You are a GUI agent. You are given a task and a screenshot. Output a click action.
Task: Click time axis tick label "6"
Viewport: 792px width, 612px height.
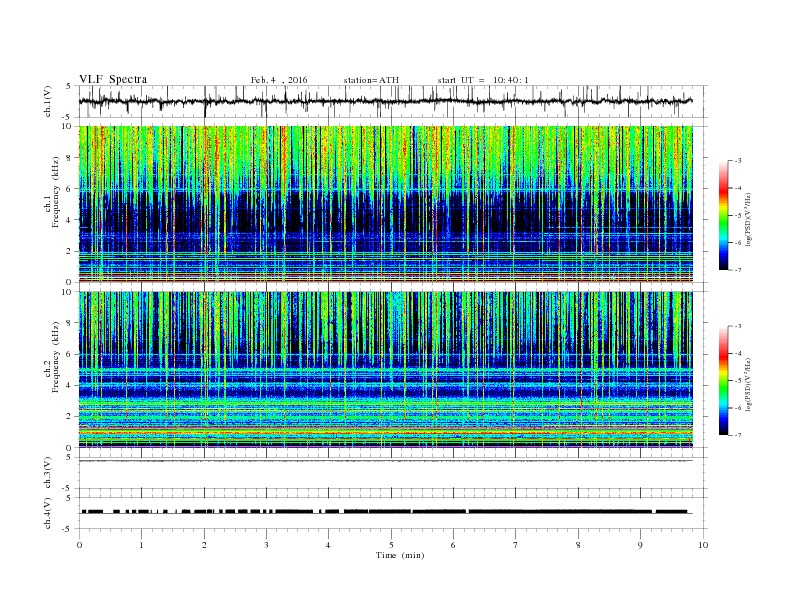pyautogui.click(x=453, y=545)
